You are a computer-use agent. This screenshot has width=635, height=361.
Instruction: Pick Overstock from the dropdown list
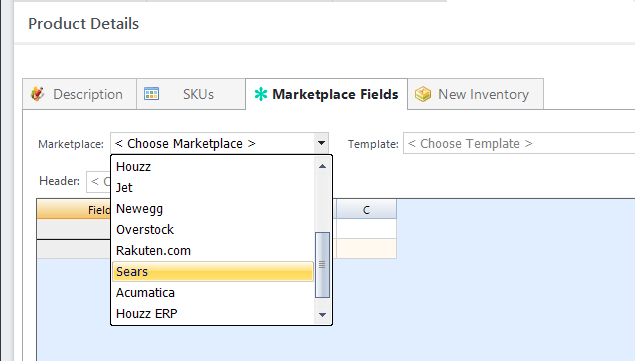tap(213, 230)
